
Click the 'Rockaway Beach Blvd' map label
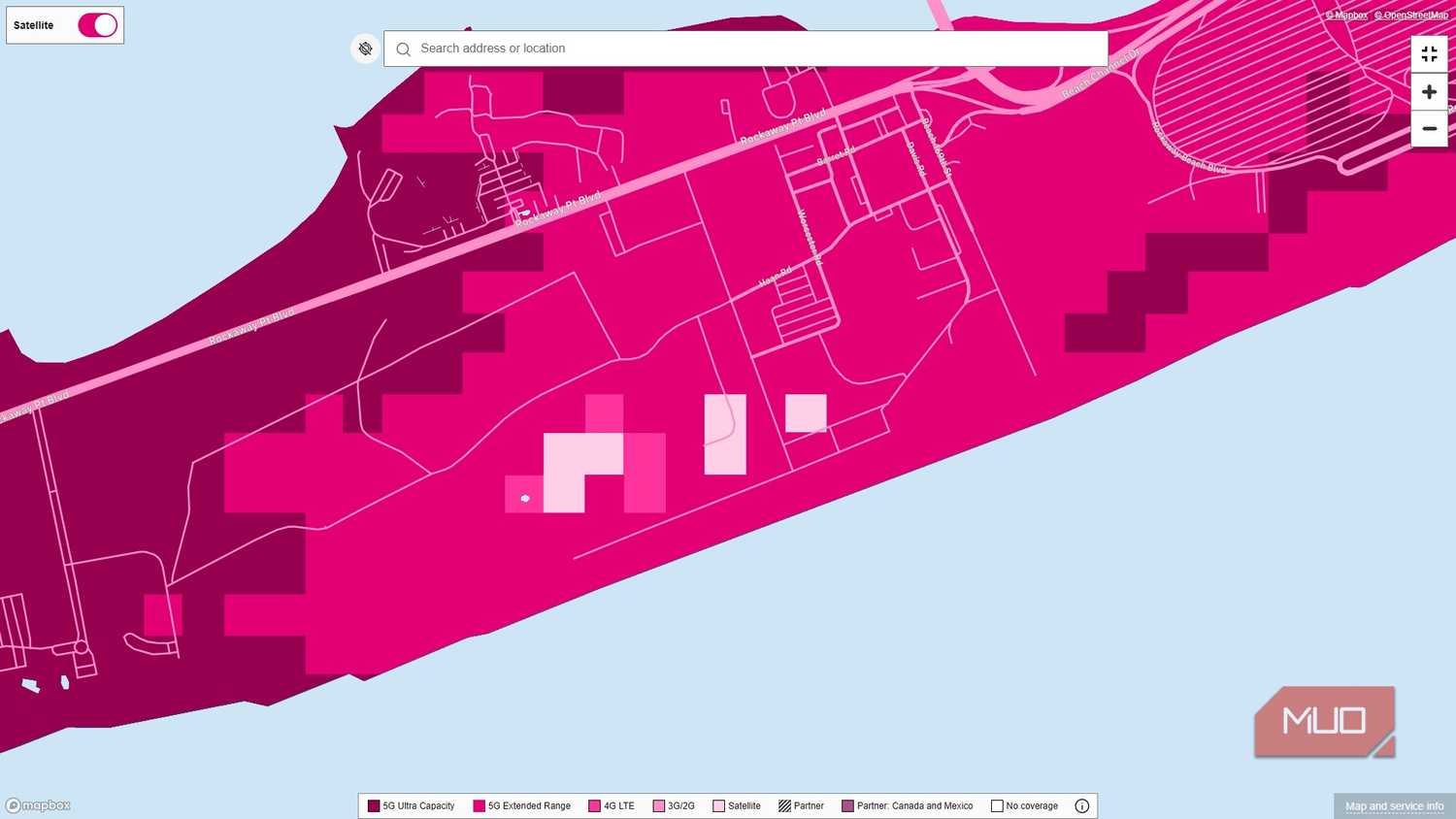pos(1188,147)
